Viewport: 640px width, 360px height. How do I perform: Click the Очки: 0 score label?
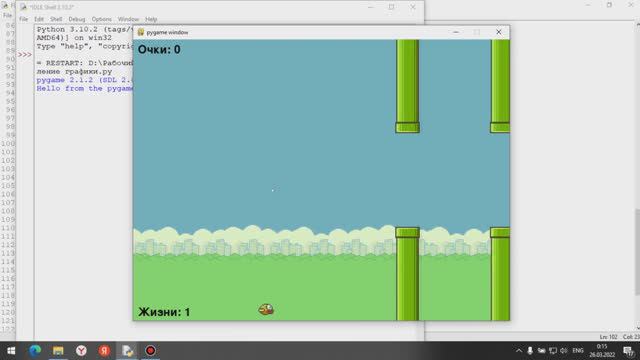click(x=159, y=49)
